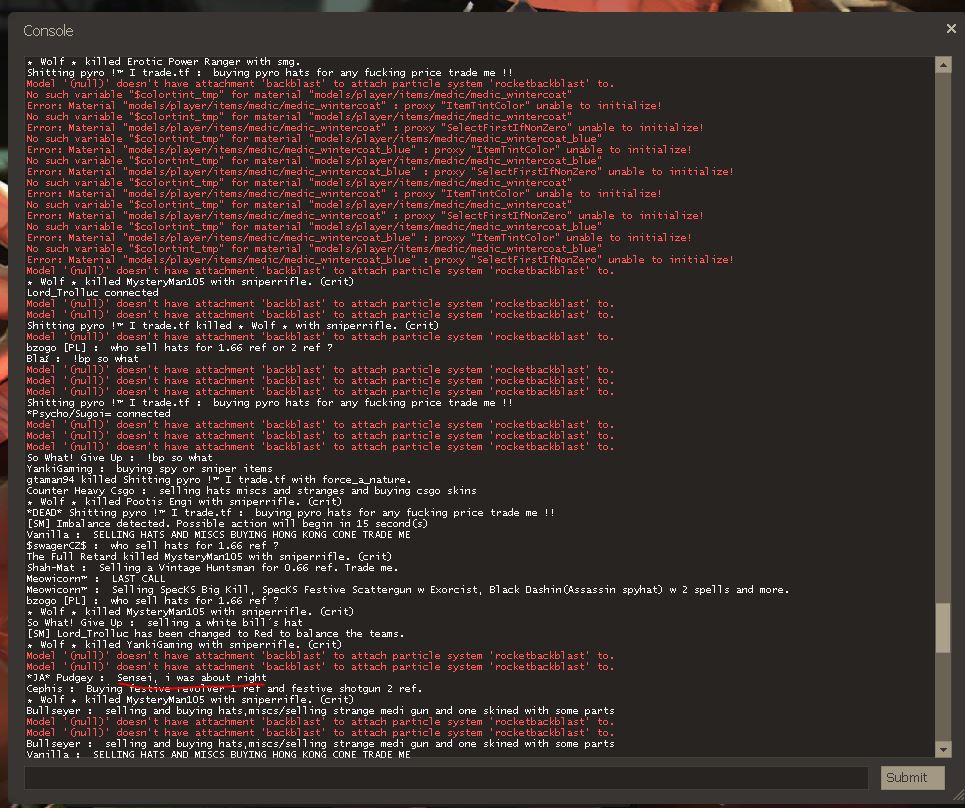Grab the console scrollbar thumb

point(943,628)
